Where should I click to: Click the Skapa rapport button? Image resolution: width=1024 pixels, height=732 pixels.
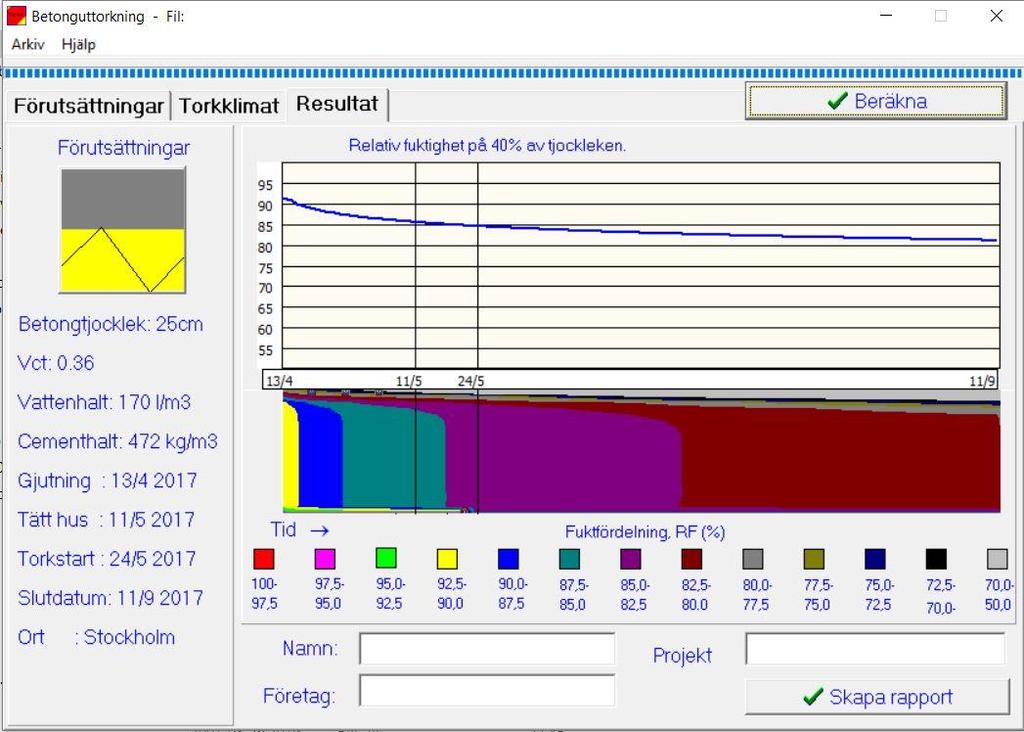(877, 697)
